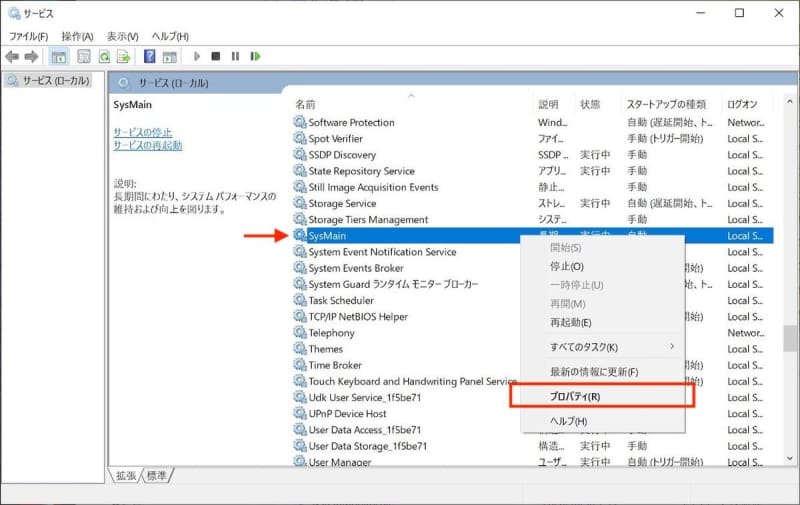Click the サービスの停止 link

[x=142, y=132]
